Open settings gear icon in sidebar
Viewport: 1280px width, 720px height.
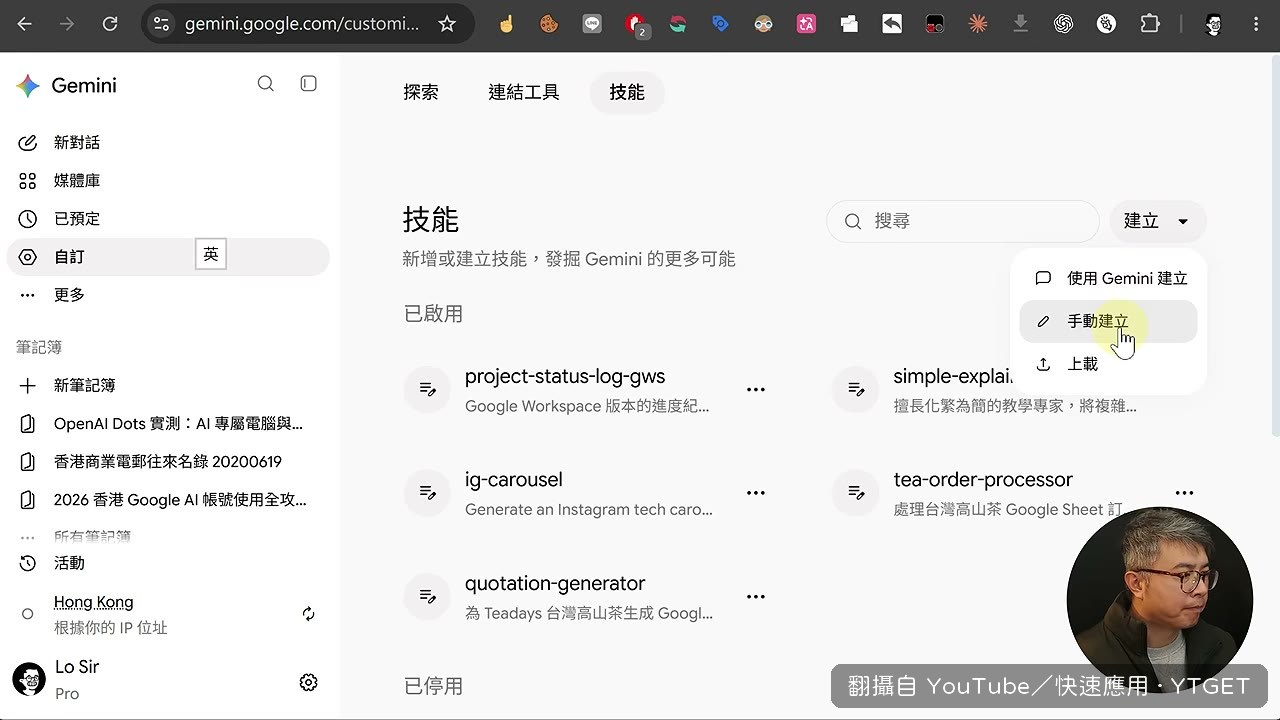[308, 682]
